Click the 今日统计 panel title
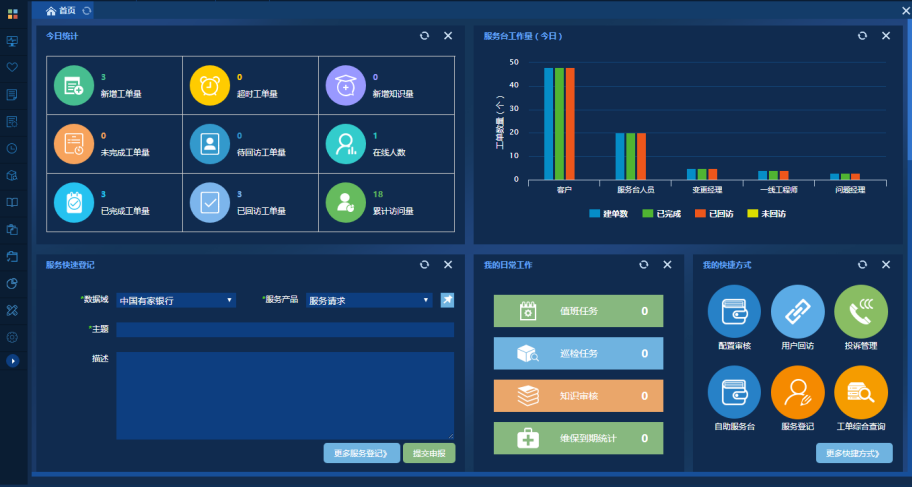912x487 pixels. [62, 36]
